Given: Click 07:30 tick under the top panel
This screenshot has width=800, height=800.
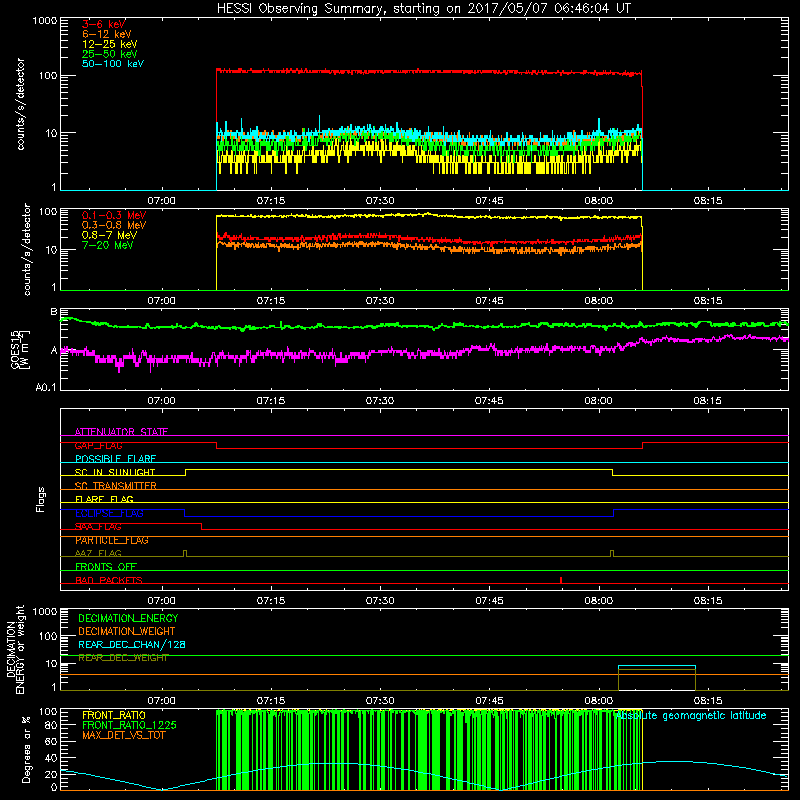Looking at the screenshot, I should click(x=380, y=201).
